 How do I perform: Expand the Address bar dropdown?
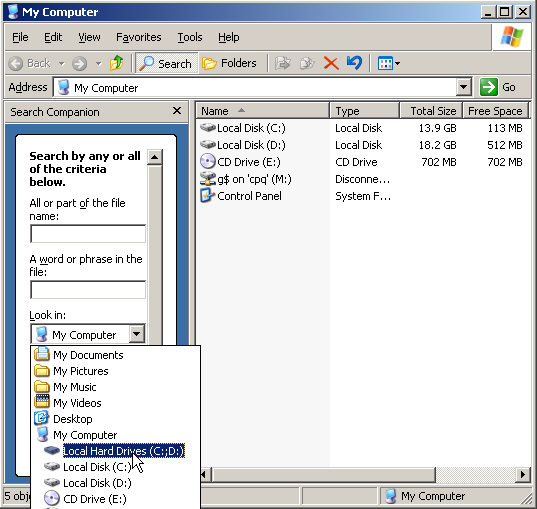pyautogui.click(x=463, y=87)
